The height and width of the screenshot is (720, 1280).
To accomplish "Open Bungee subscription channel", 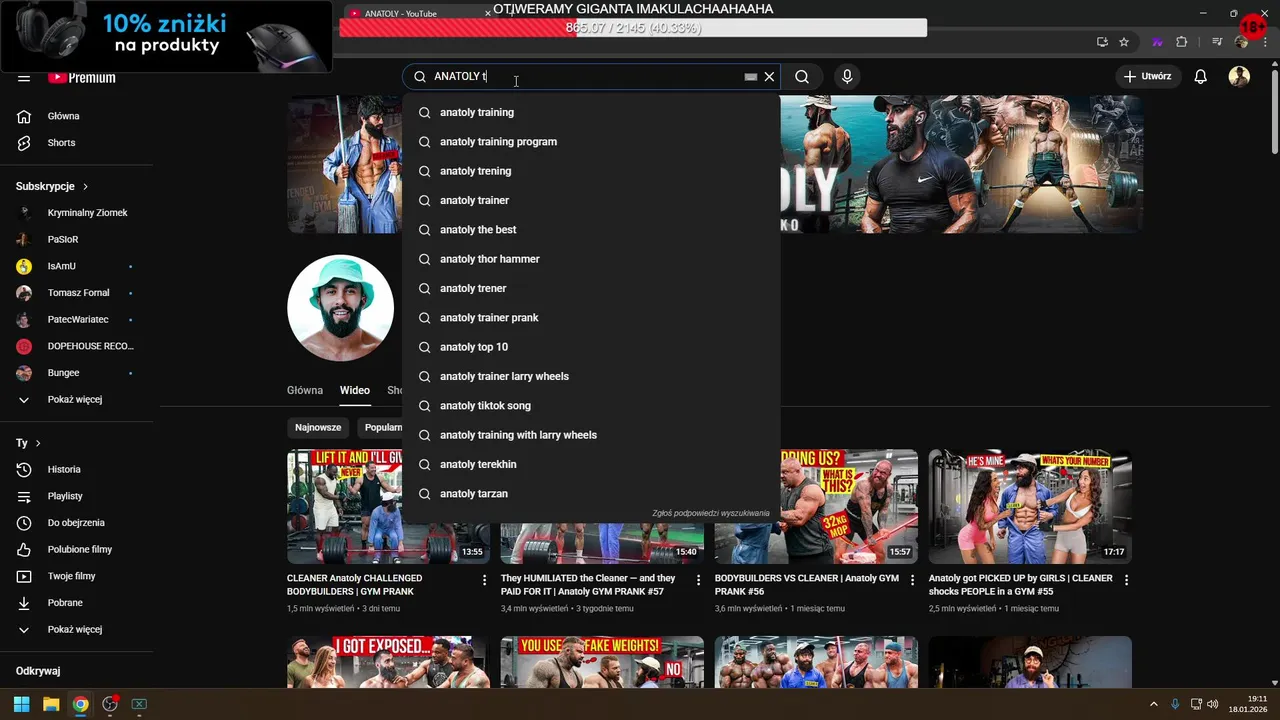I will [x=78, y=373].
